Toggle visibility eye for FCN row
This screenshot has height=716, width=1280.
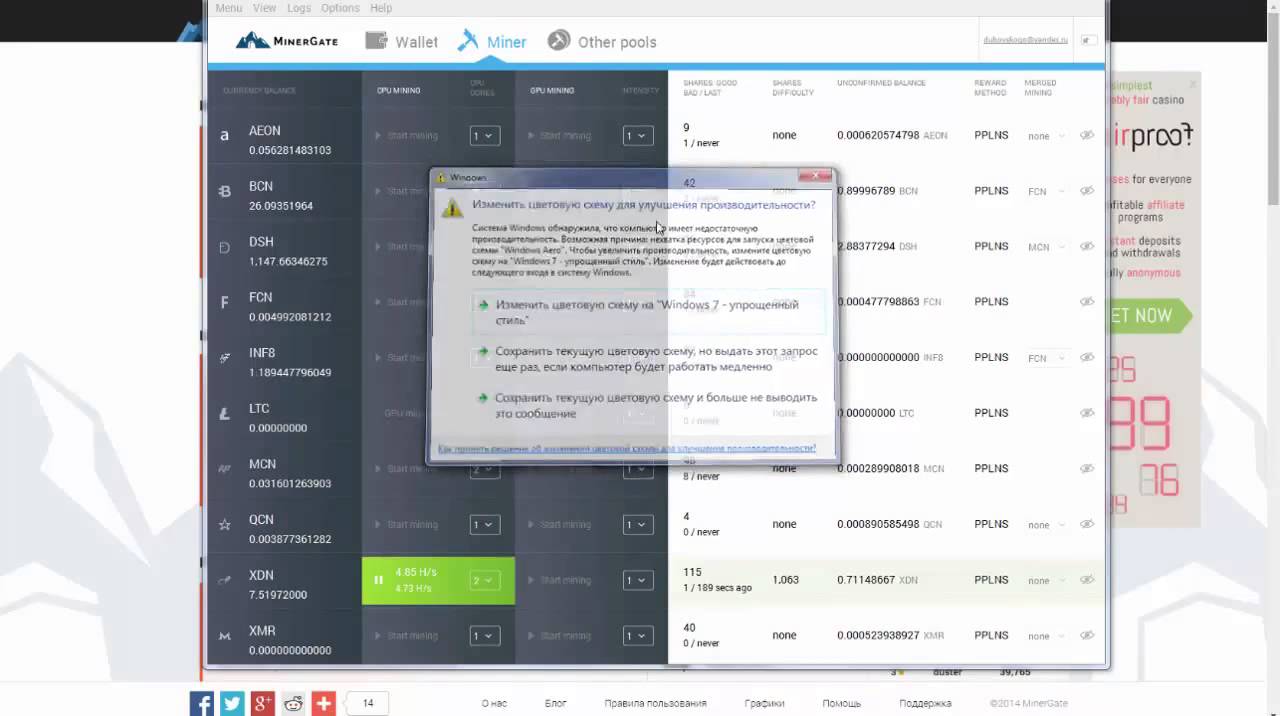pos(1087,302)
